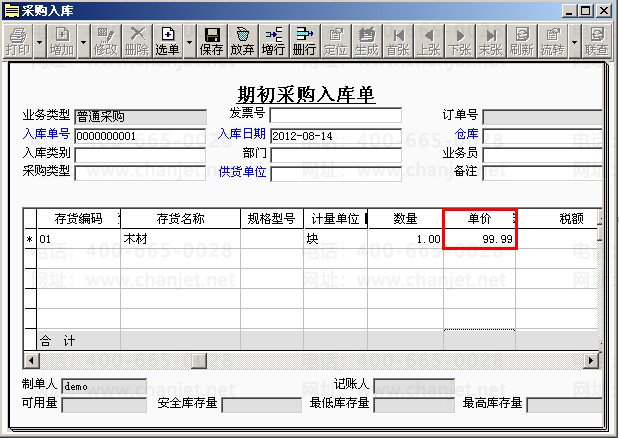Open the dropdown arrow next to 打印

[x=39, y=41]
